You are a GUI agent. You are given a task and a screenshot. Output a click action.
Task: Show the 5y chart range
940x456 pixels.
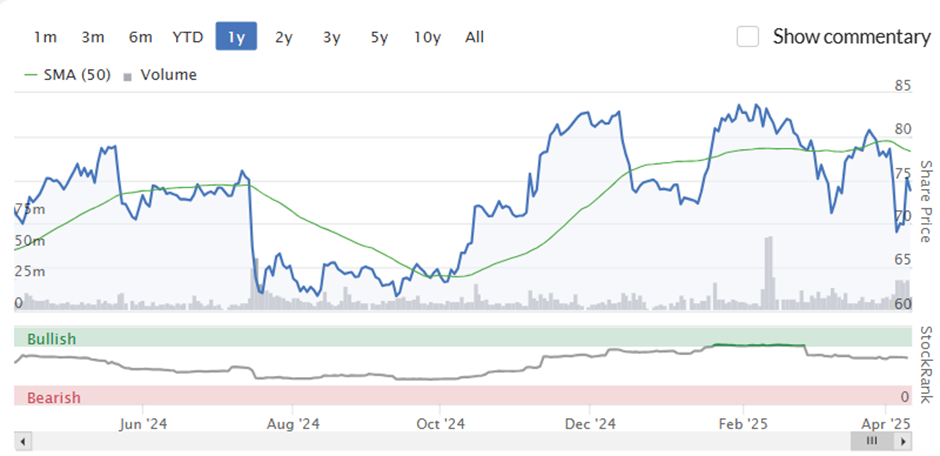pos(379,37)
